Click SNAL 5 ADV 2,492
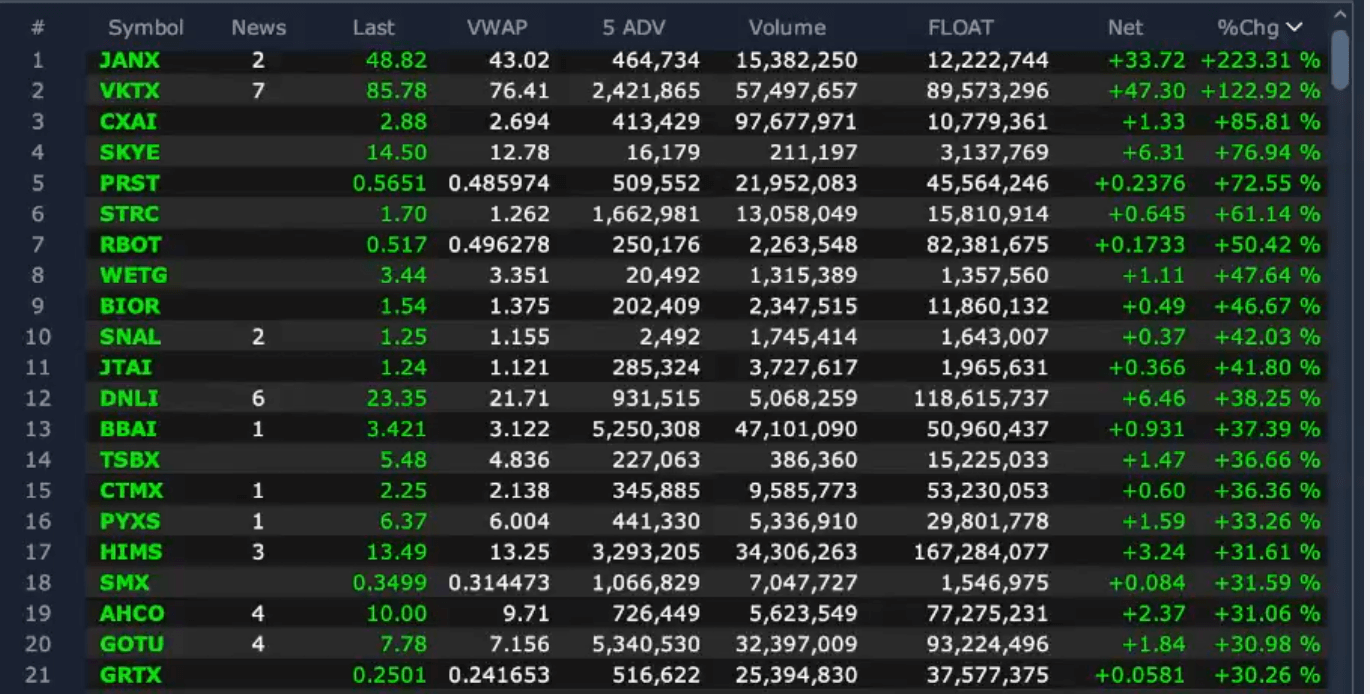The image size is (1370, 694). point(672,337)
